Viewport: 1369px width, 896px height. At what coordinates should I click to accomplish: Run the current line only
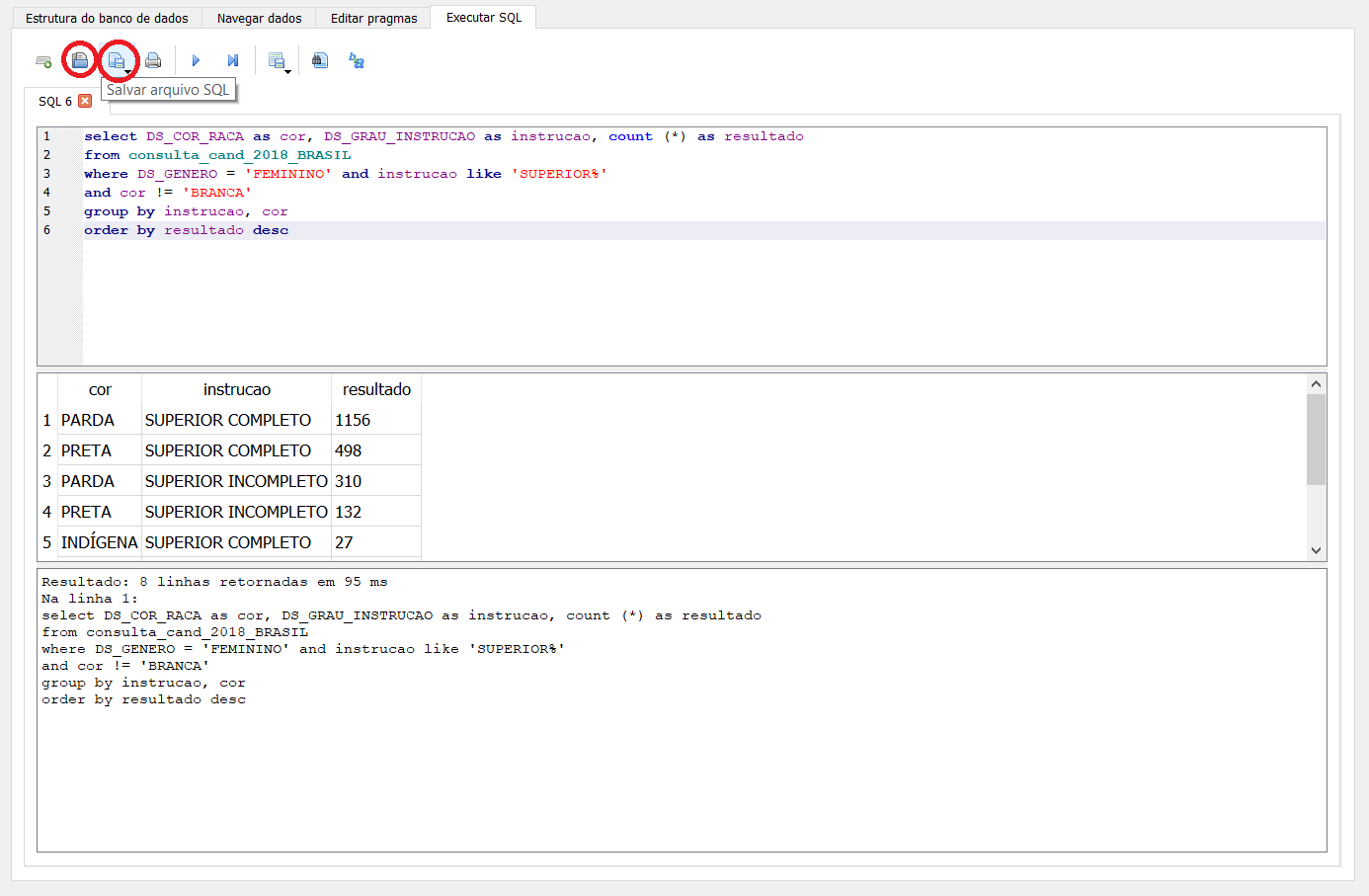[x=233, y=61]
